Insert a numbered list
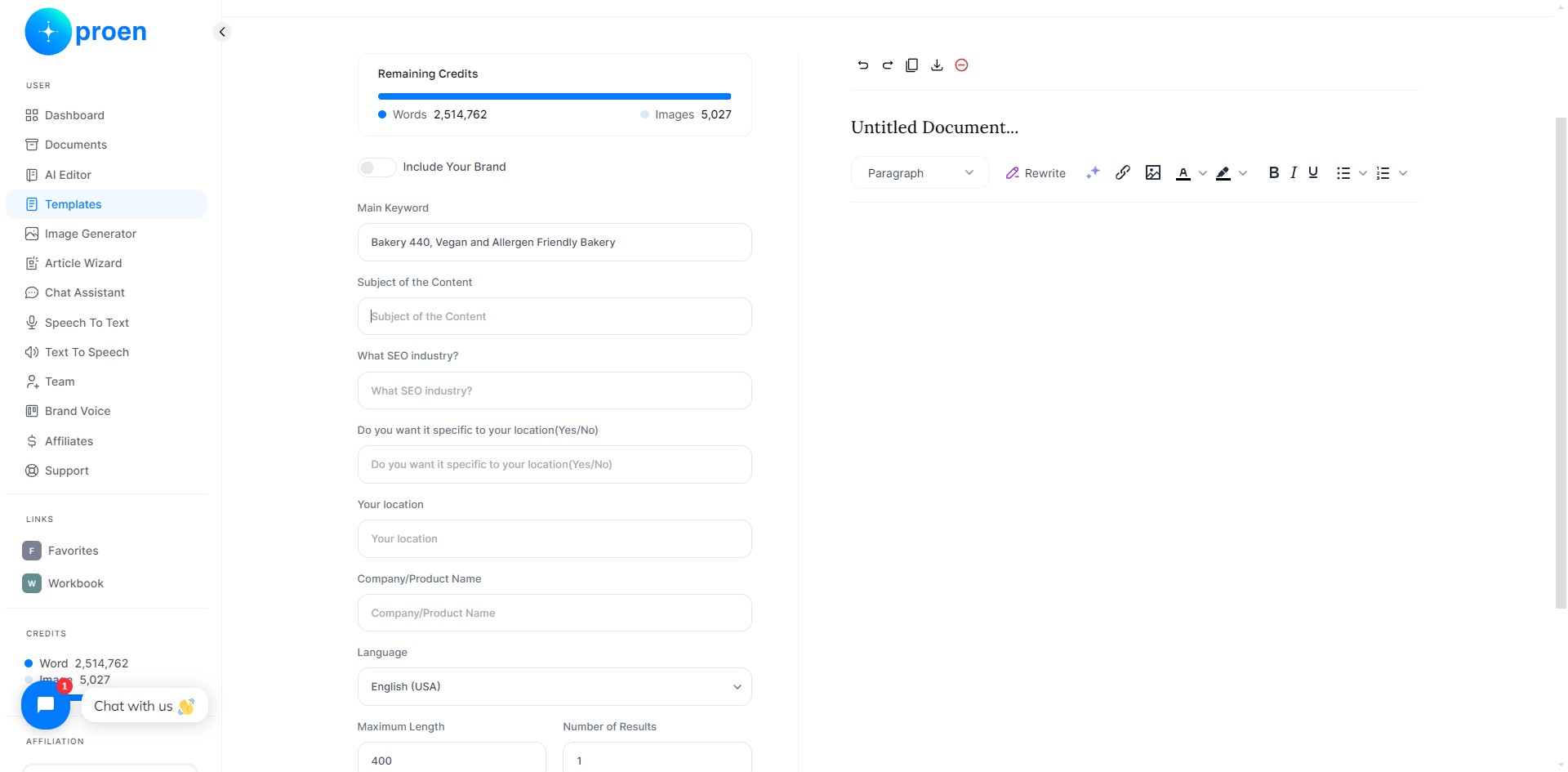1568x772 pixels. coord(1383,173)
